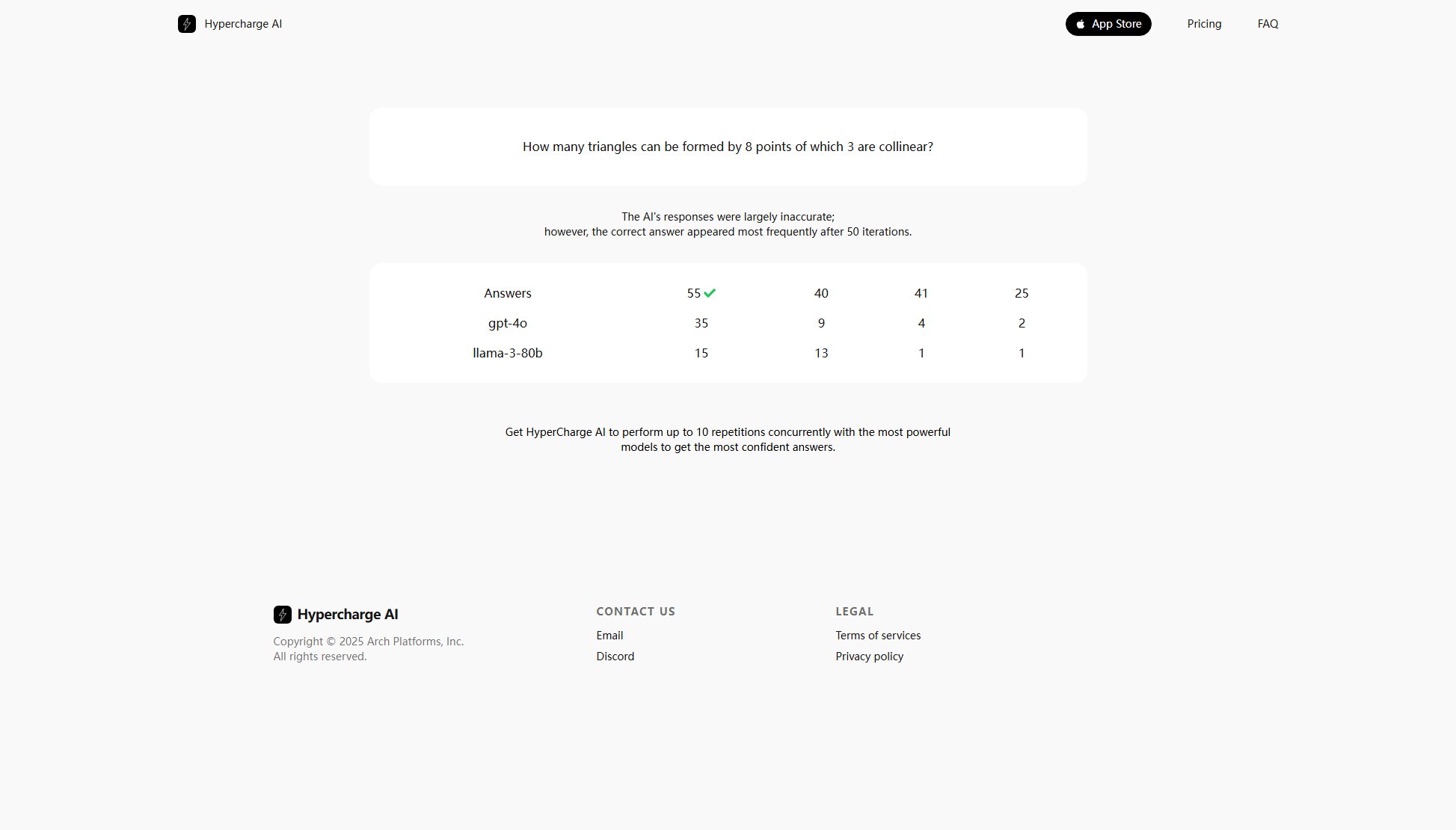Click the triangles question text card

click(x=728, y=147)
